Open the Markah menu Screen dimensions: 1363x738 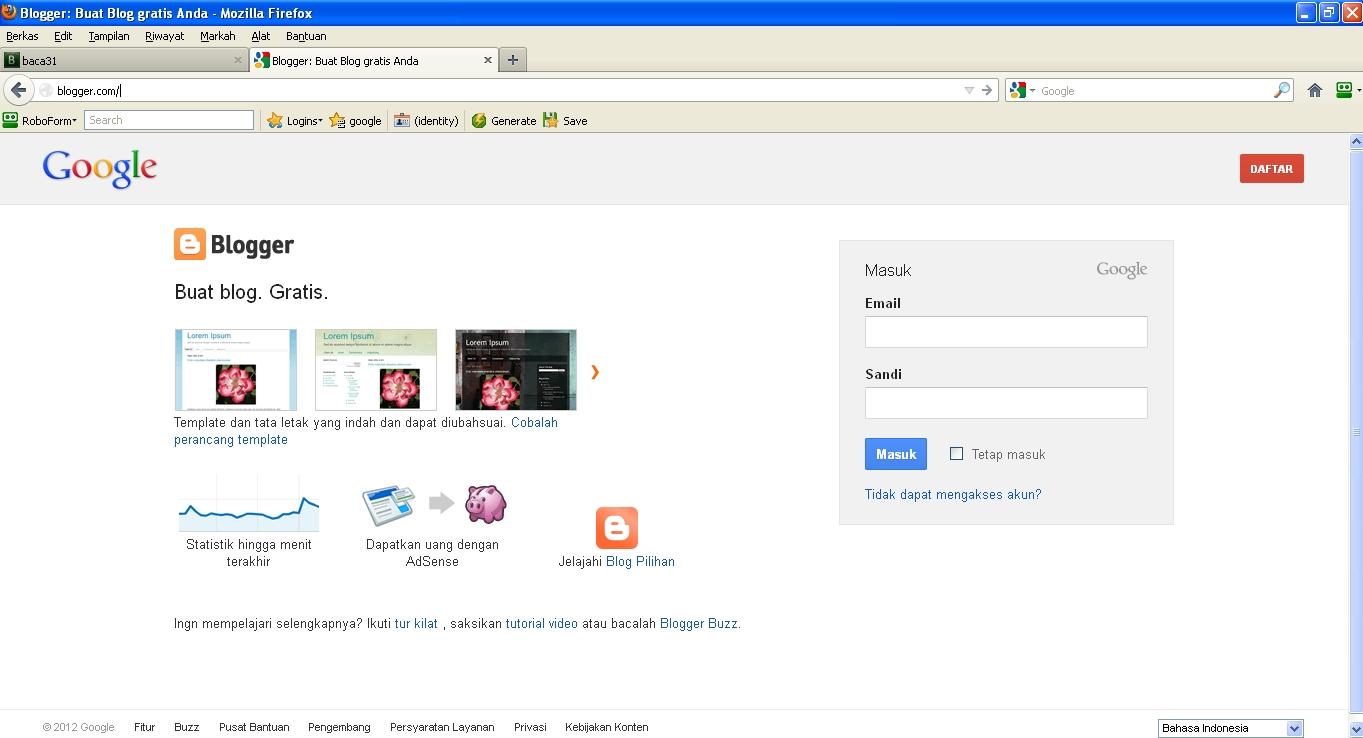[218, 36]
